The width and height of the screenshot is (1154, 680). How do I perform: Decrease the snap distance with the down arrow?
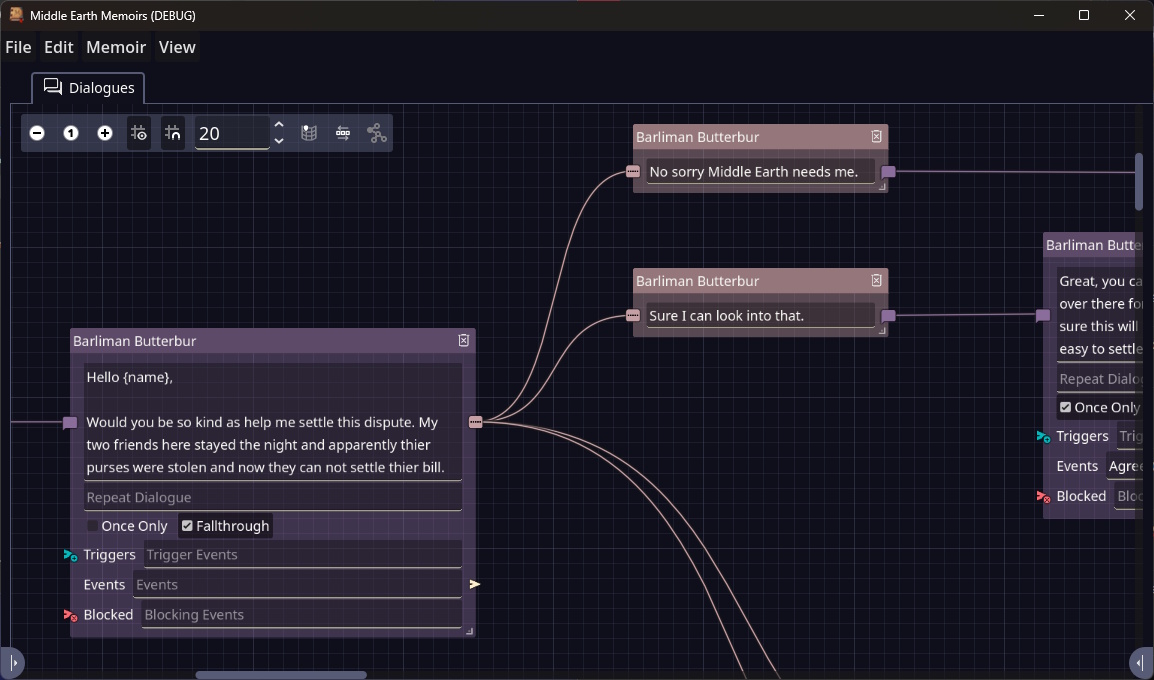pos(279,141)
